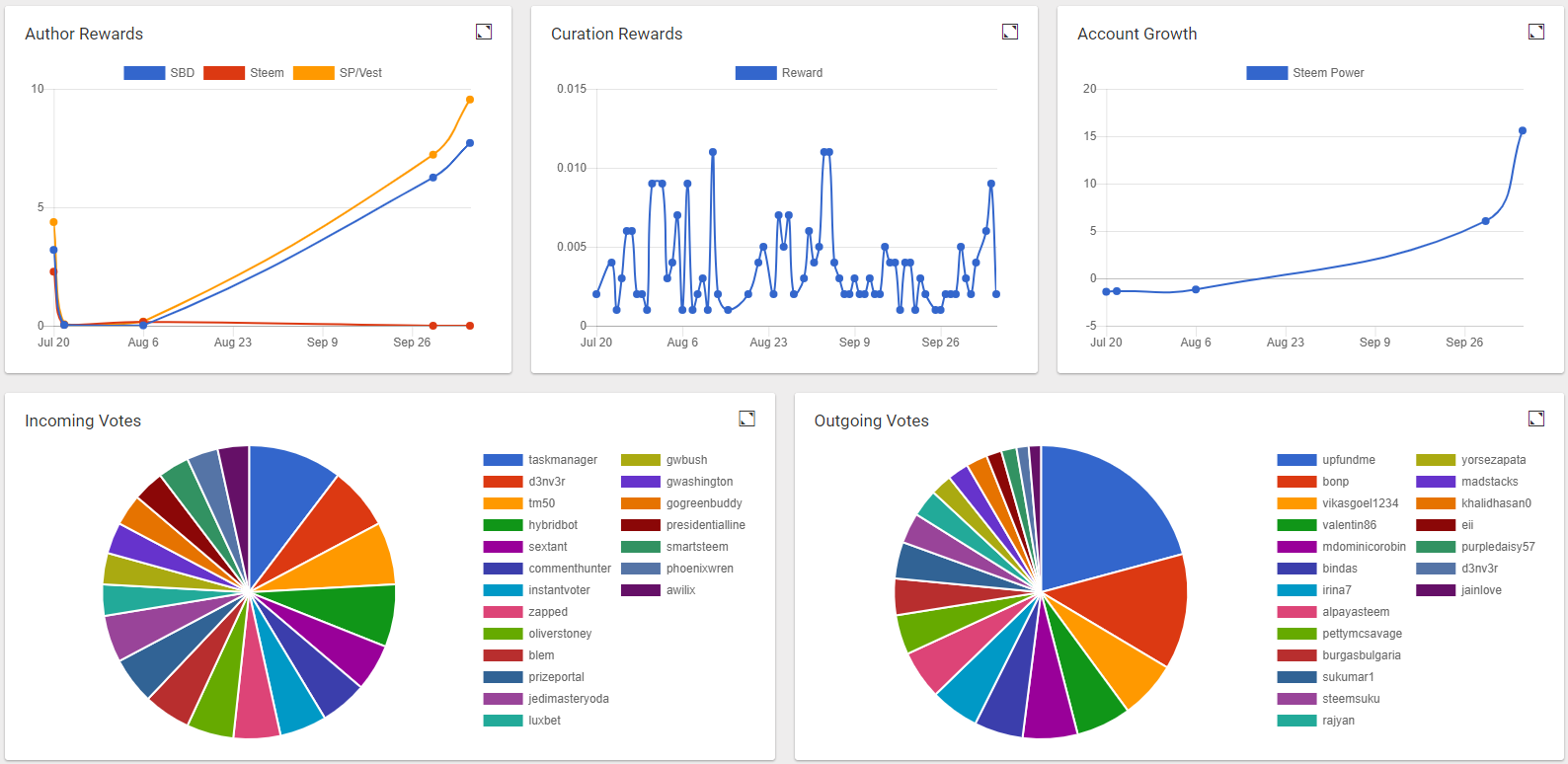This screenshot has width=1568, height=764.
Task: Expand the Outgoing Votes chart fullscreen
Action: [1536, 419]
